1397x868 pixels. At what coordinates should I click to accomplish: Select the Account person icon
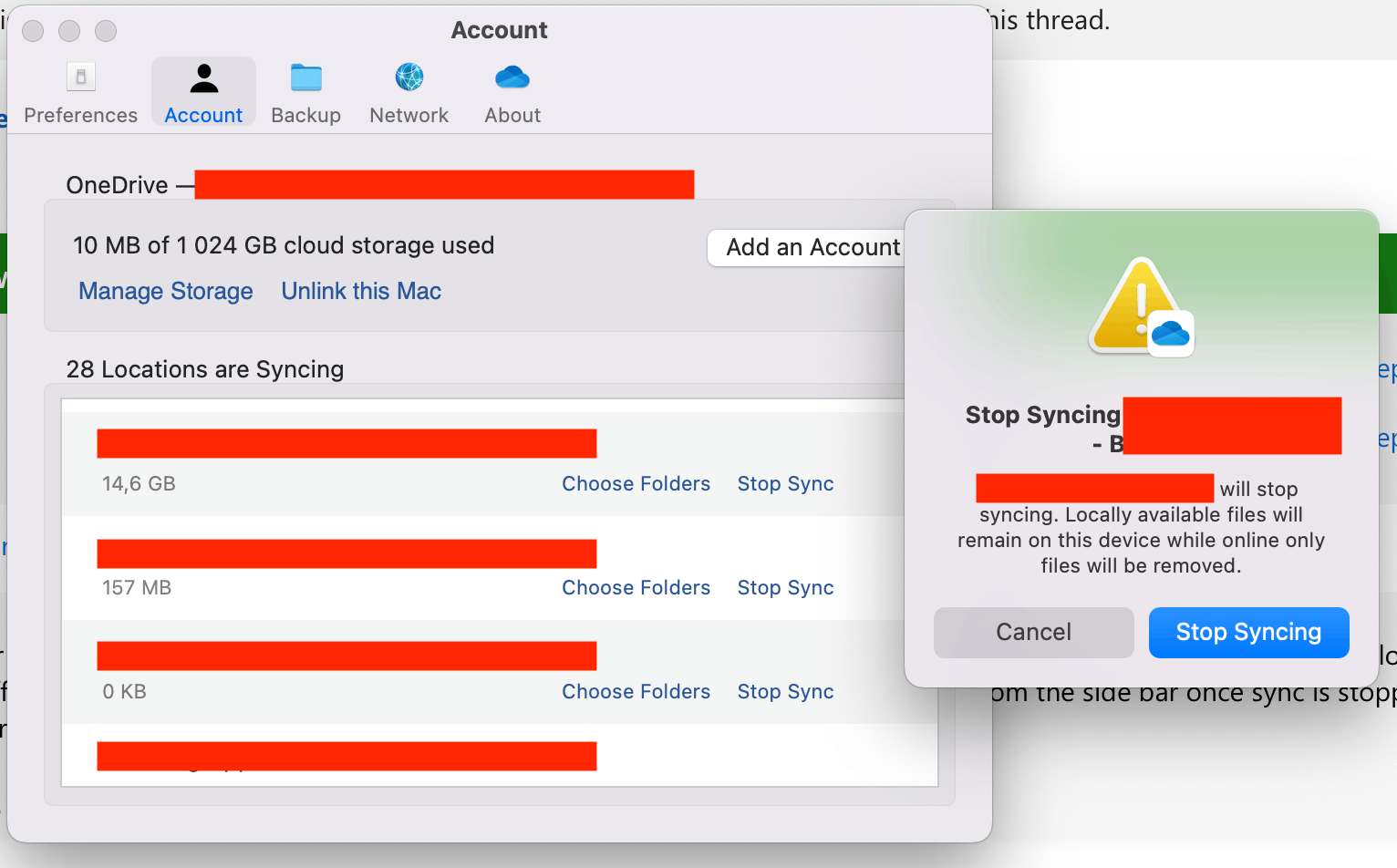[204, 78]
